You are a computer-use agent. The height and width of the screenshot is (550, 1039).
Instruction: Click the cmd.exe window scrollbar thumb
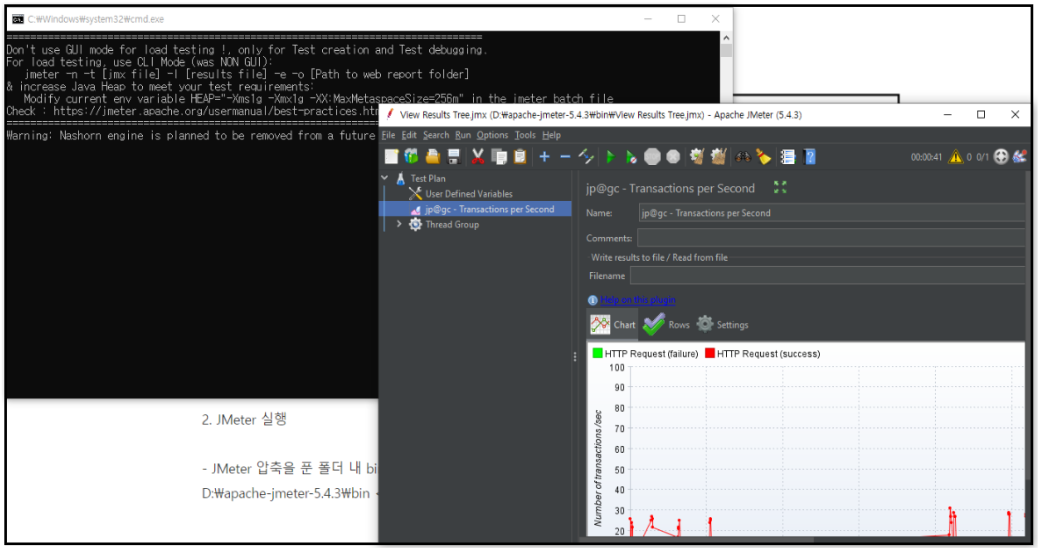pos(726,51)
